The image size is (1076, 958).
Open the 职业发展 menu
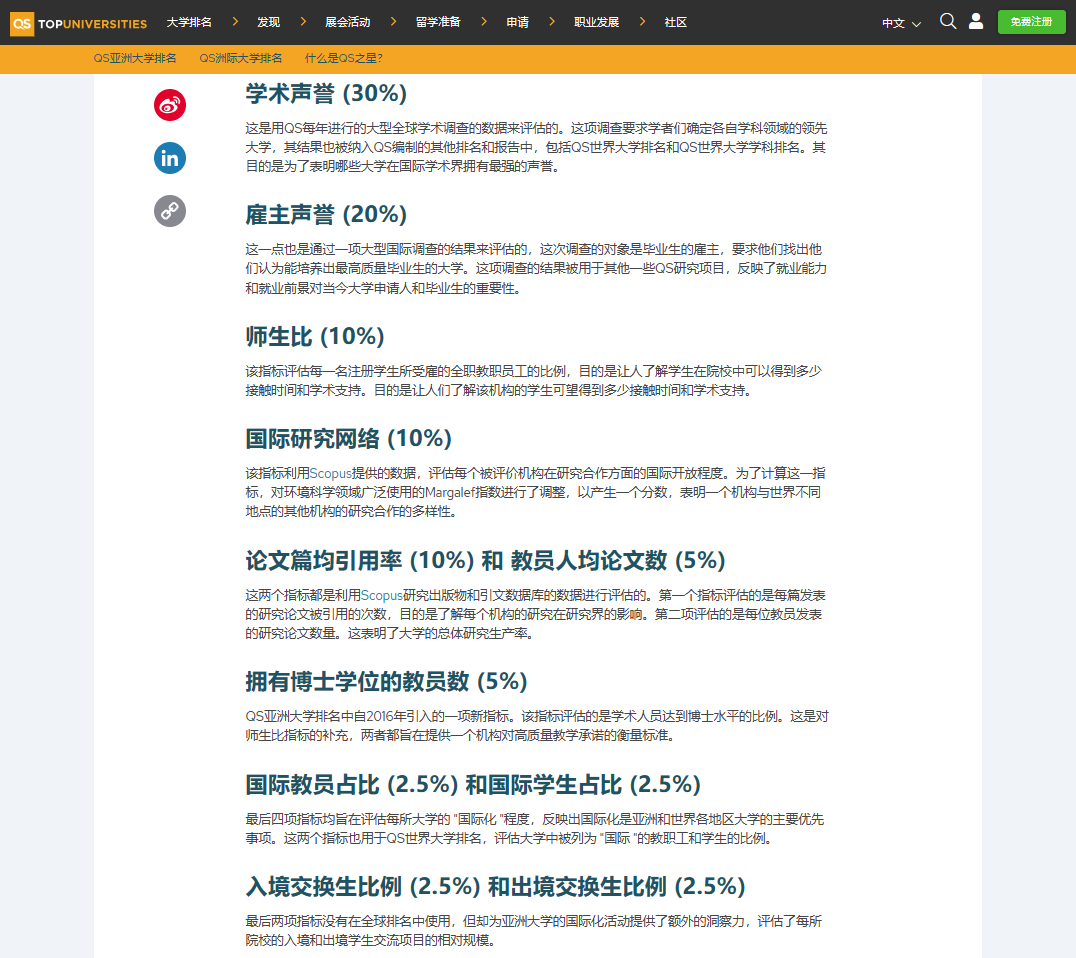596,23
